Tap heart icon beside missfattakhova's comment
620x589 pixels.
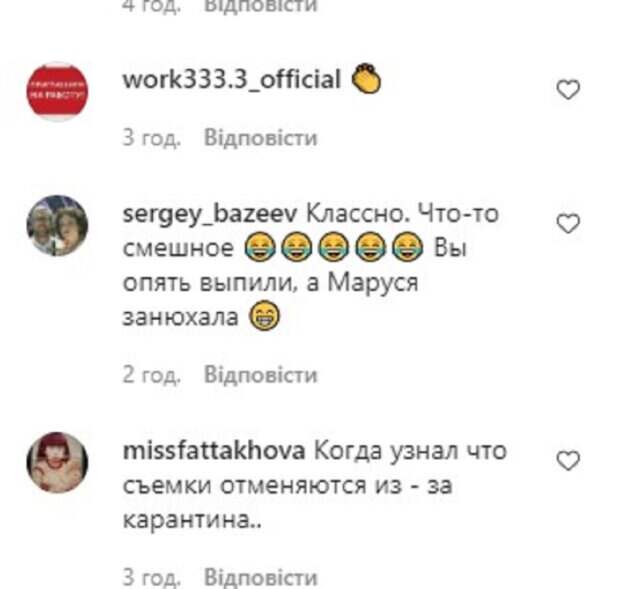click(568, 461)
